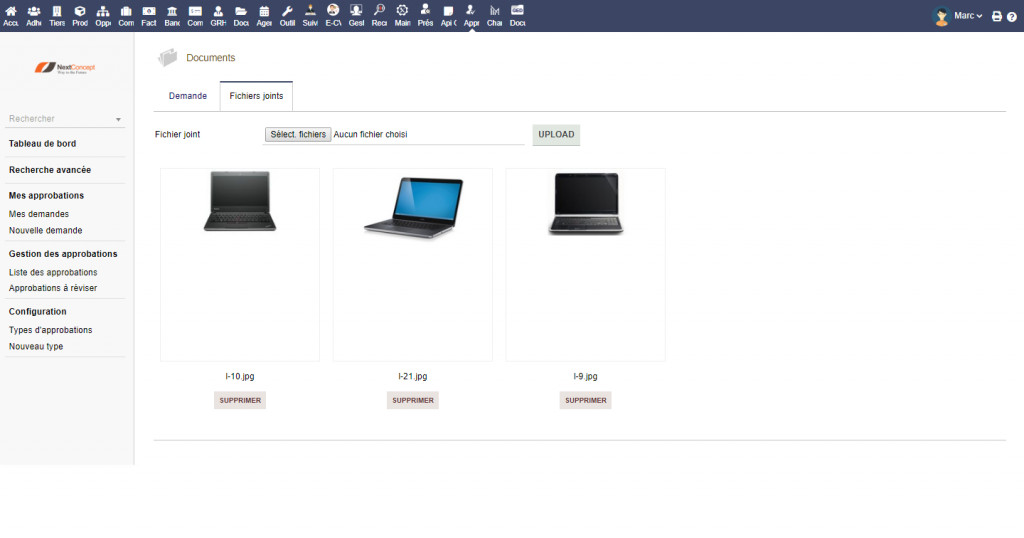Open Liste des approbations
1024x538 pixels.
coord(53,272)
